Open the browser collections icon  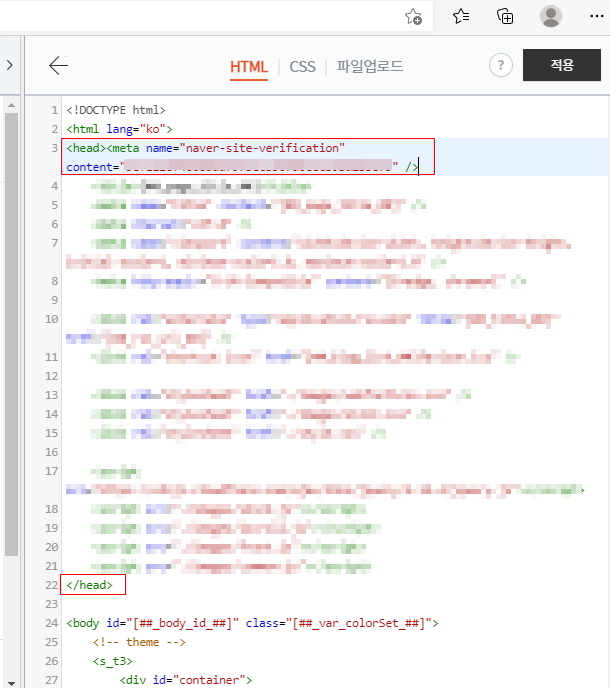tap(505, 17)
